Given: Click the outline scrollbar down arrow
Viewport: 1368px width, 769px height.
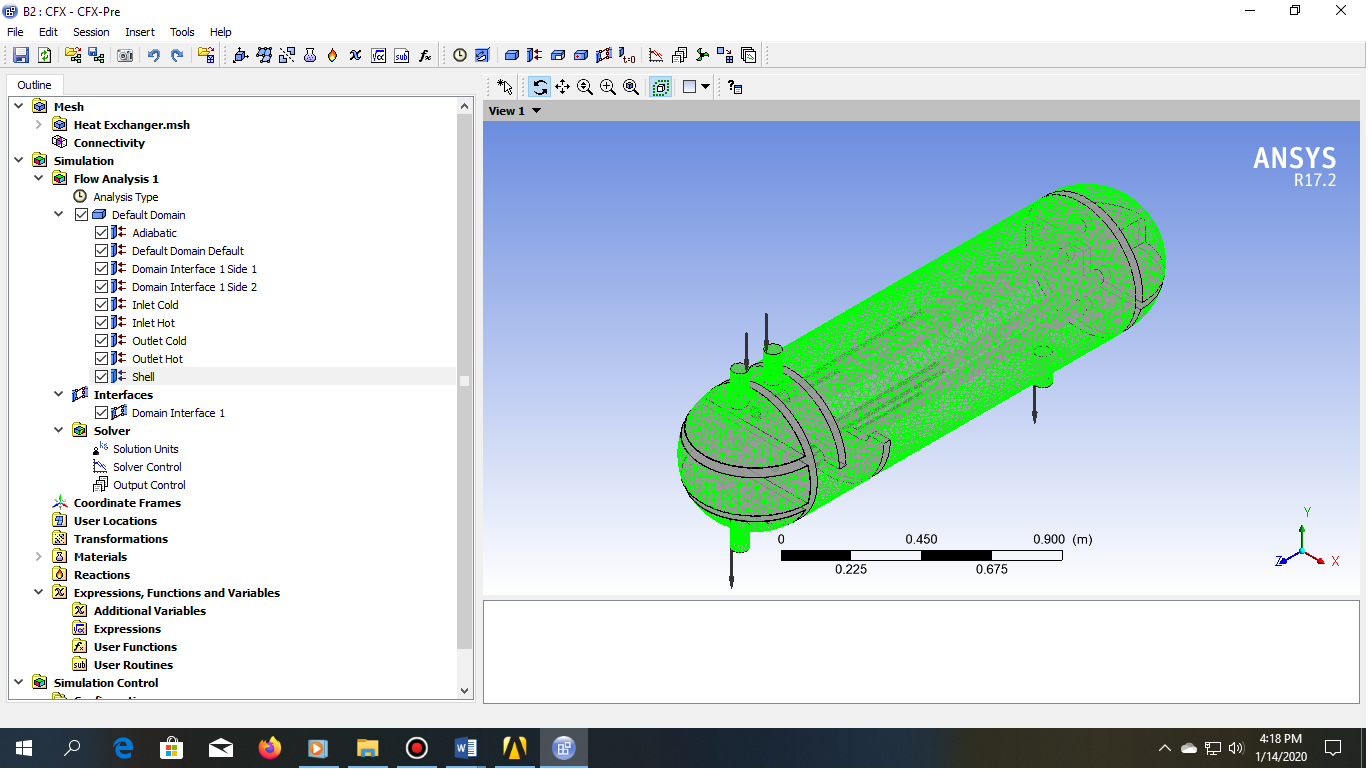Looking at the screenshot, I should (x=464, y=690).
